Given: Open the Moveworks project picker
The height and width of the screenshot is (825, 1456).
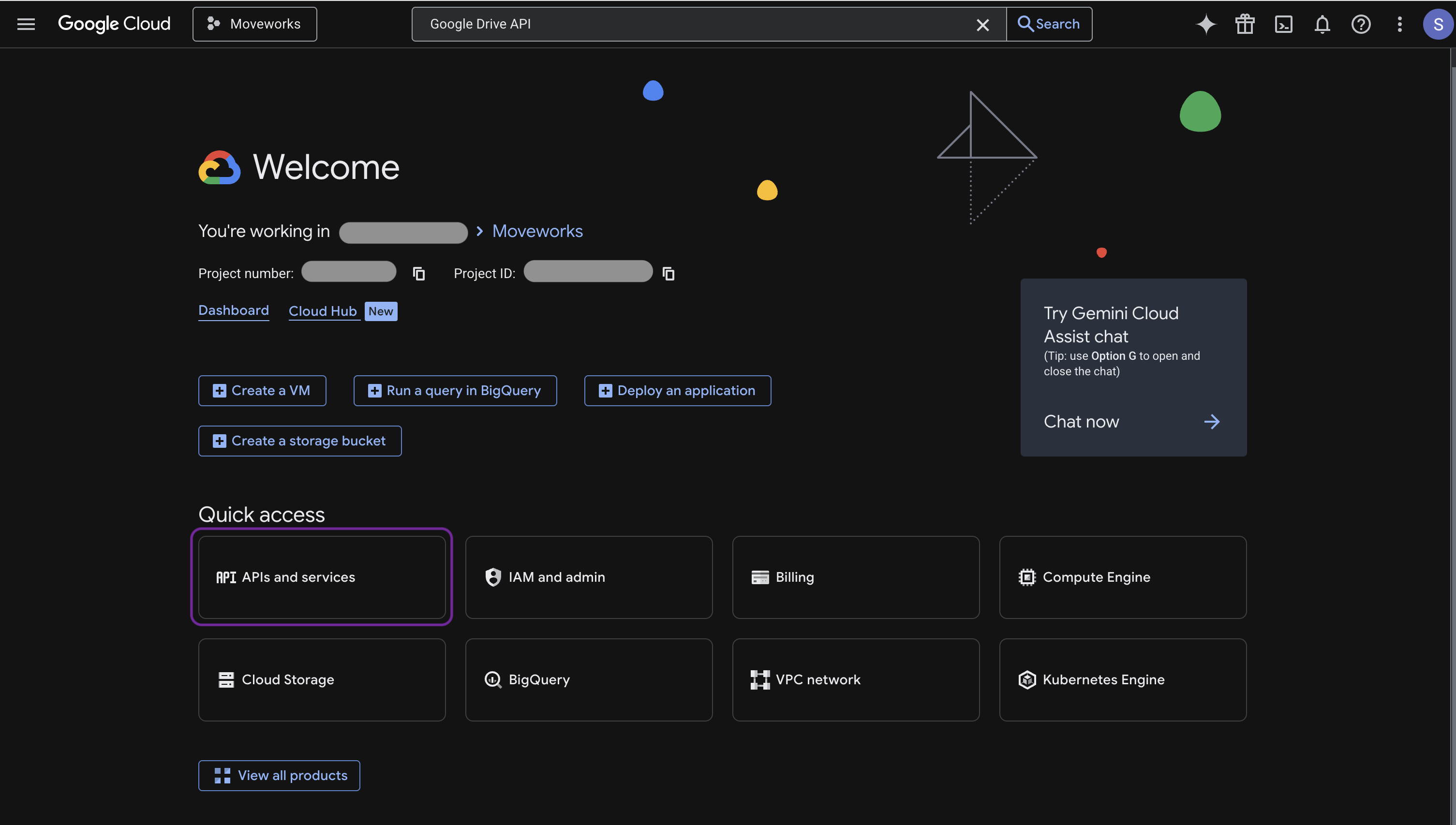Looking at the screenshot, I should coord(254,24).
